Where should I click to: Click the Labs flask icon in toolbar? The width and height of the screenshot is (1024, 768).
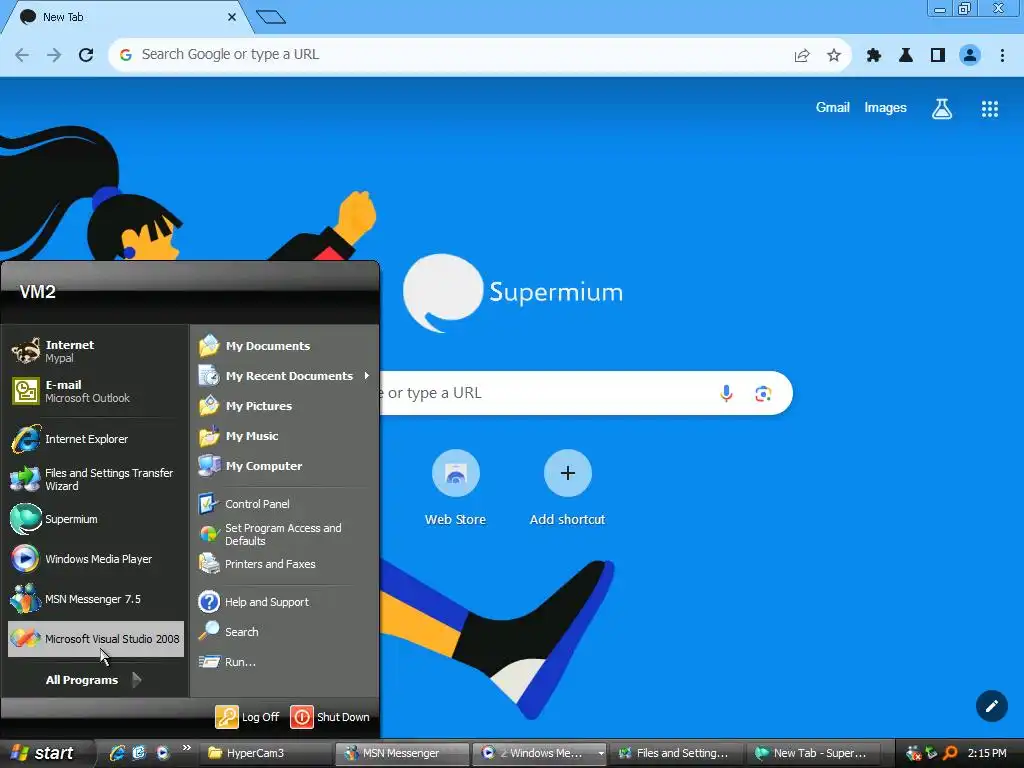[x=906, y=55]
